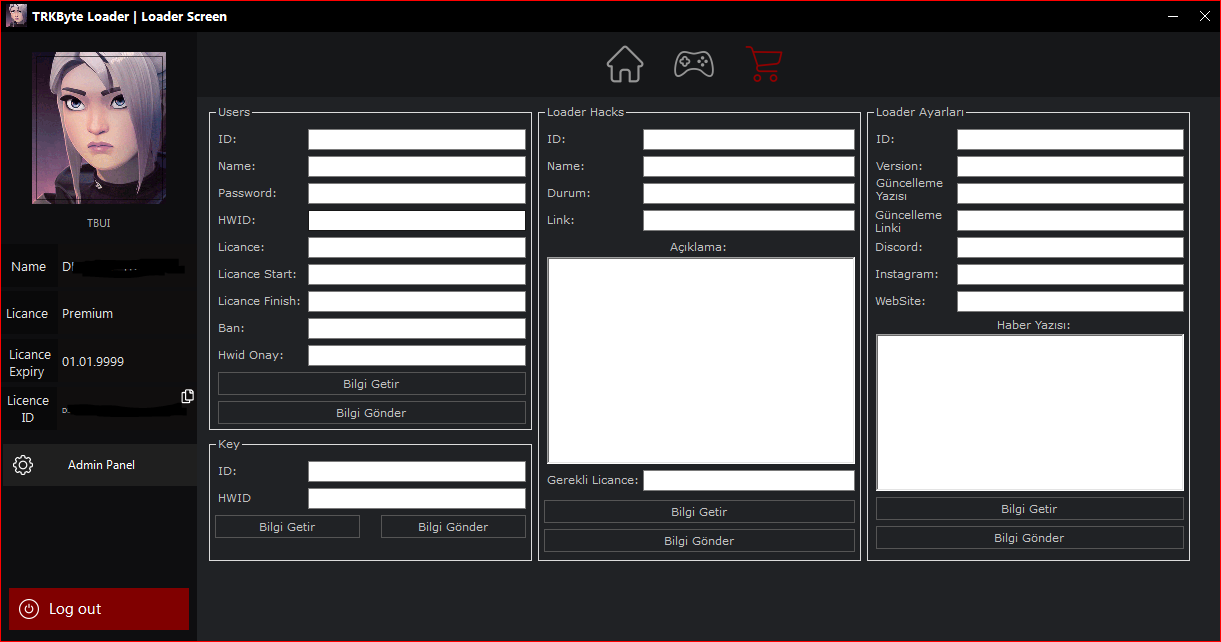Copy Licence ID with the copy icon
Viewport: 1221px width, 642px height.
tap(187, 396)
